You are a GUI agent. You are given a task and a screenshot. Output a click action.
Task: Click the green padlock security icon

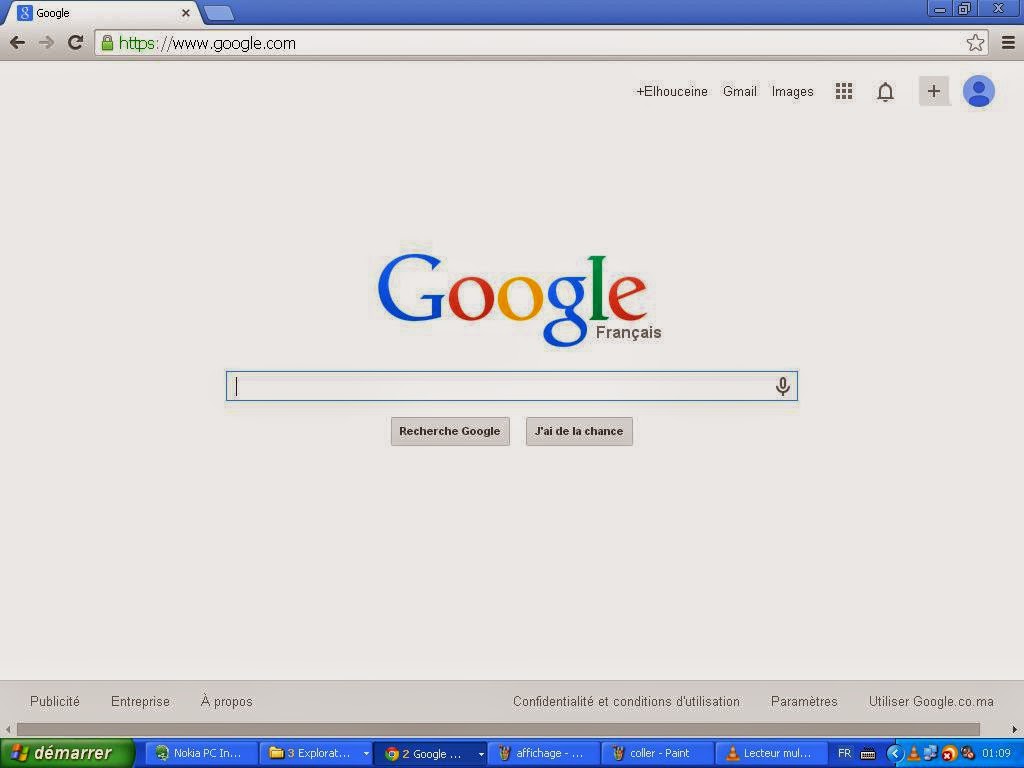point(107,43)
